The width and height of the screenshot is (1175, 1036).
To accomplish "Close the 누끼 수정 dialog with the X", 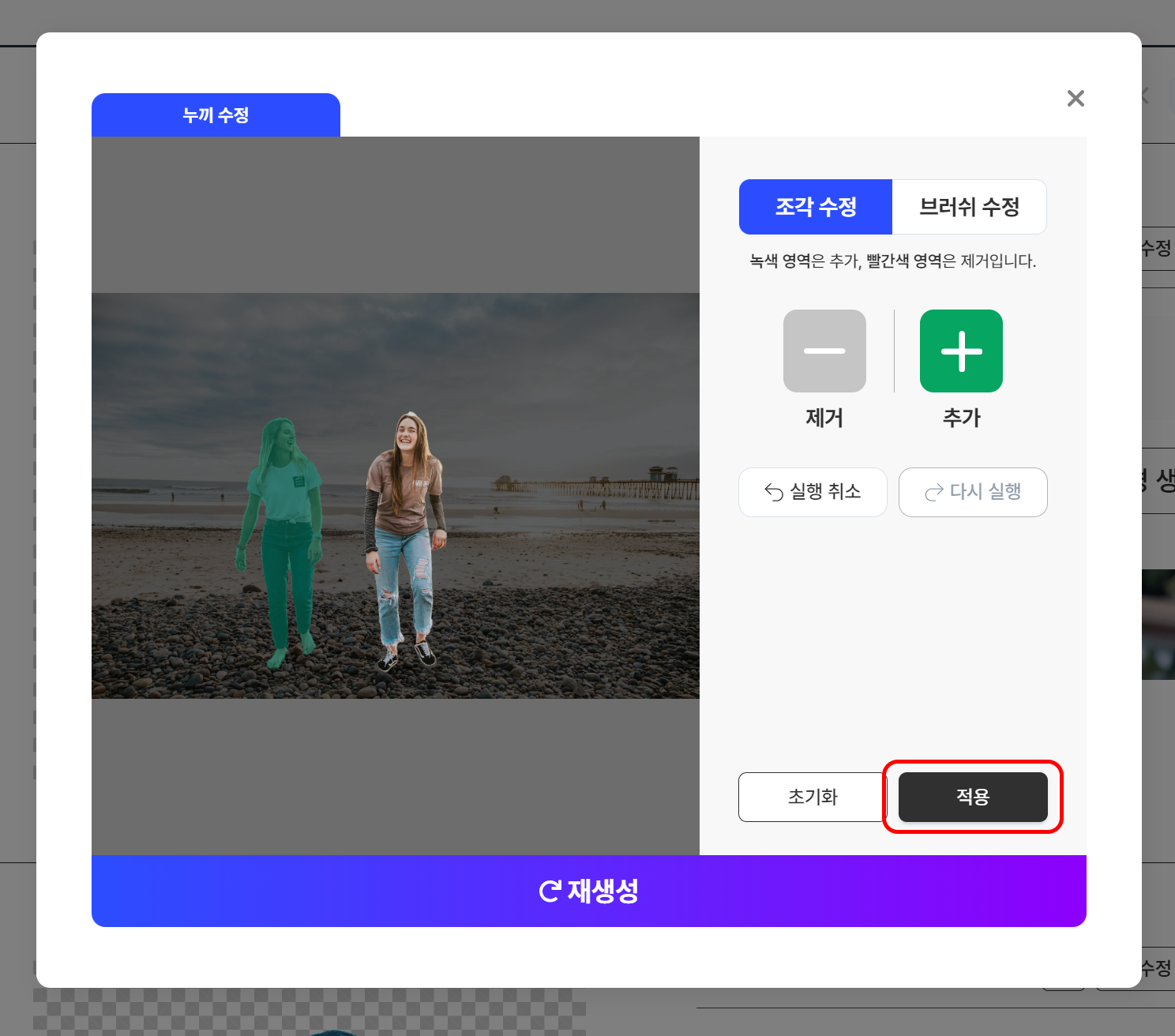I will click(x=1076, y=98).
